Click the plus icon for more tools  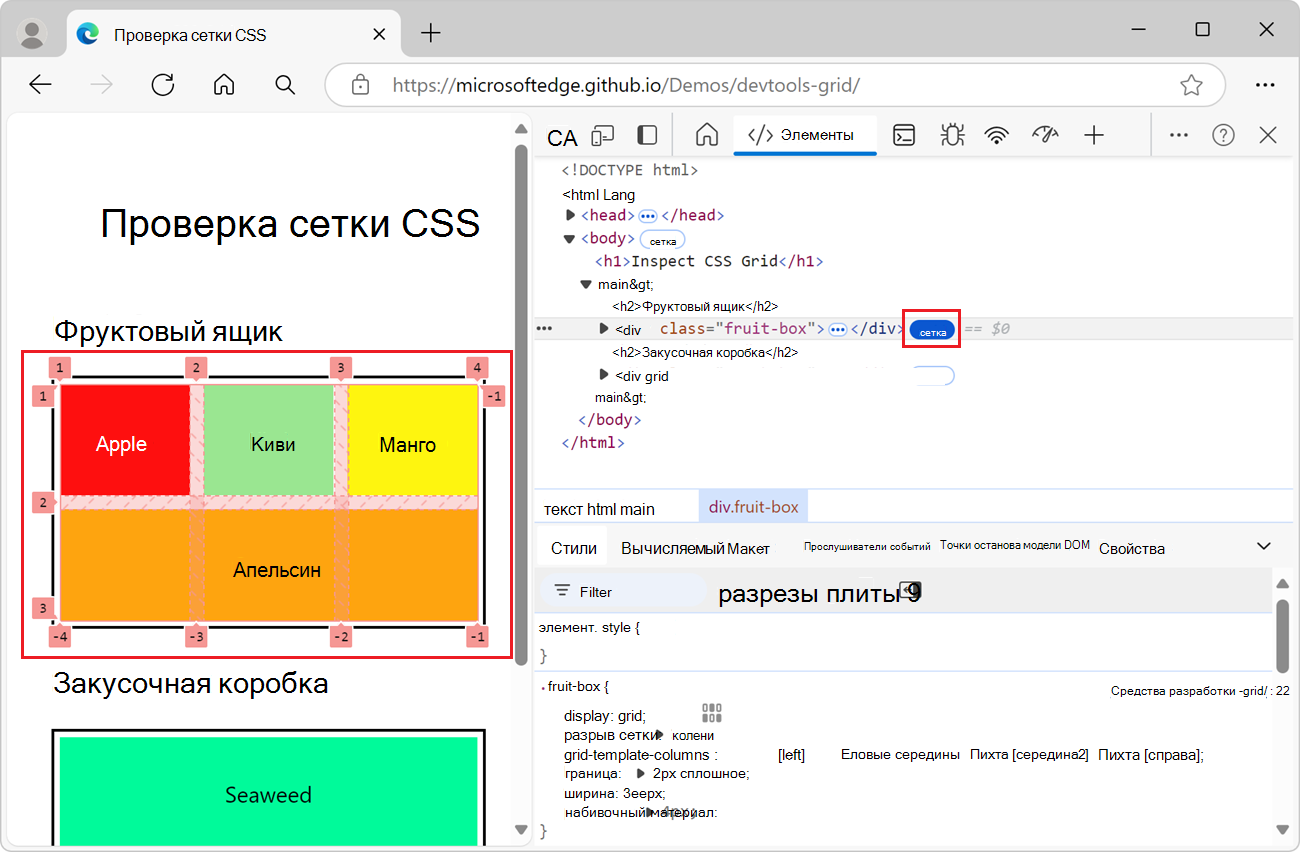pyautogui.click(x=1094, y=135)
